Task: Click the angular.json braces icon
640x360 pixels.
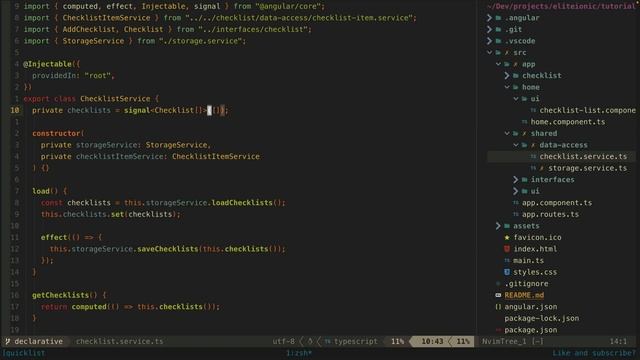Action: coord(498,307)
